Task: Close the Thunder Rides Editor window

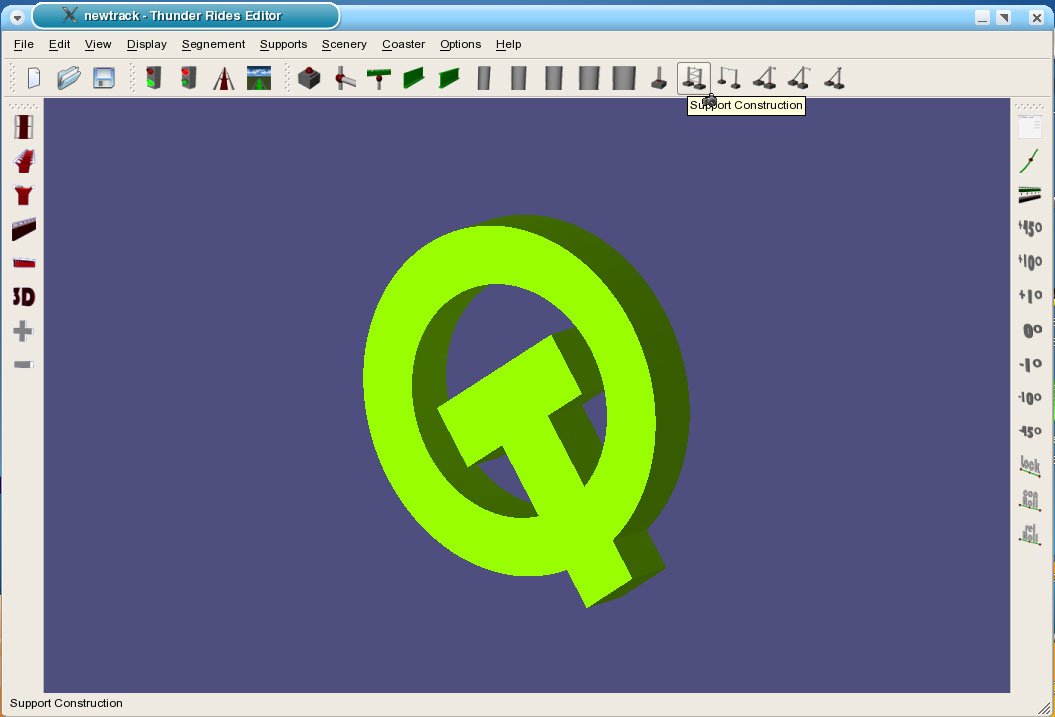Action: click(1036, 17)
